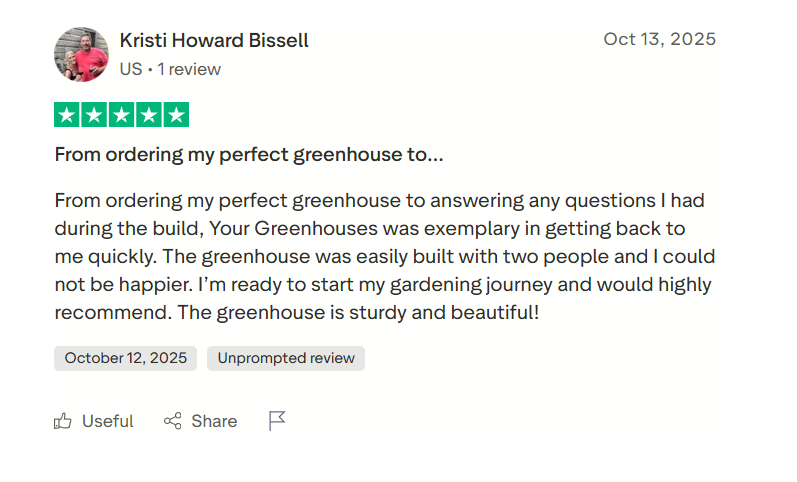
Task: Click the review body paragraph
Action: pyautogui.click(x=384, y=256)
